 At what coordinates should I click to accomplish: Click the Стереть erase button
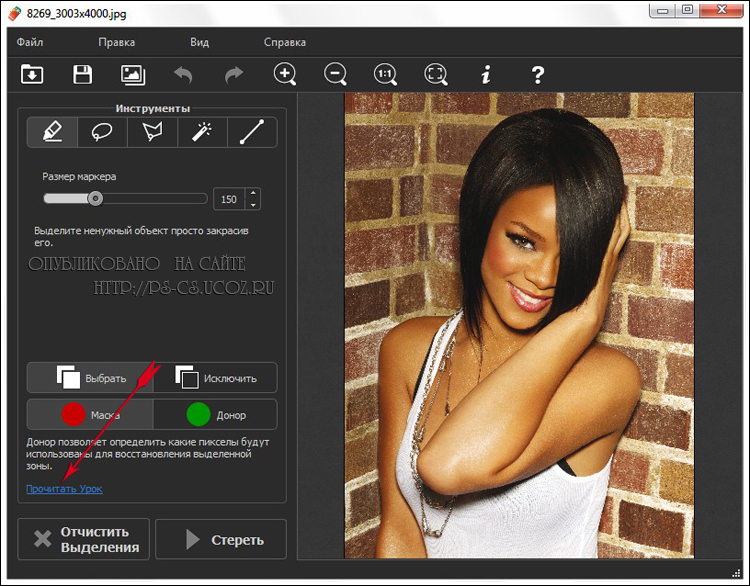click(x=221, y=539)
